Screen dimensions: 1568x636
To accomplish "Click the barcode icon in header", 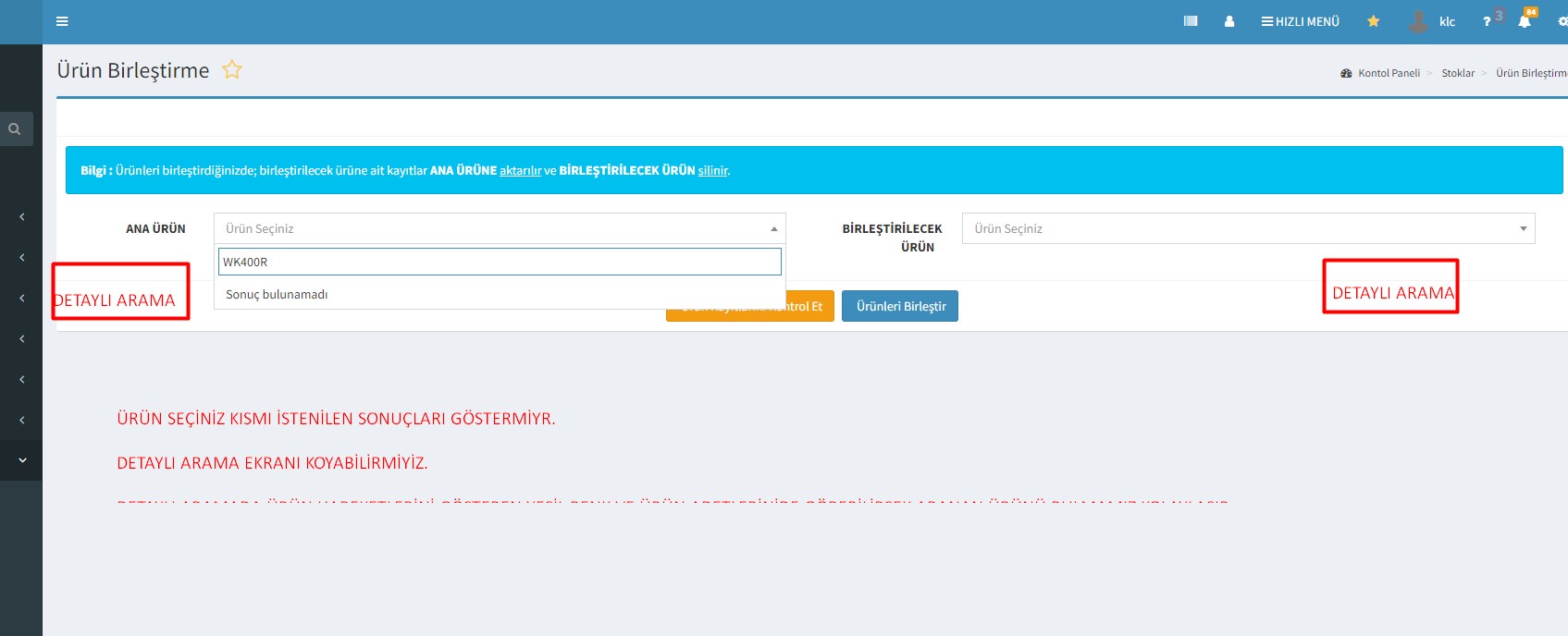I will [1191, 21].
